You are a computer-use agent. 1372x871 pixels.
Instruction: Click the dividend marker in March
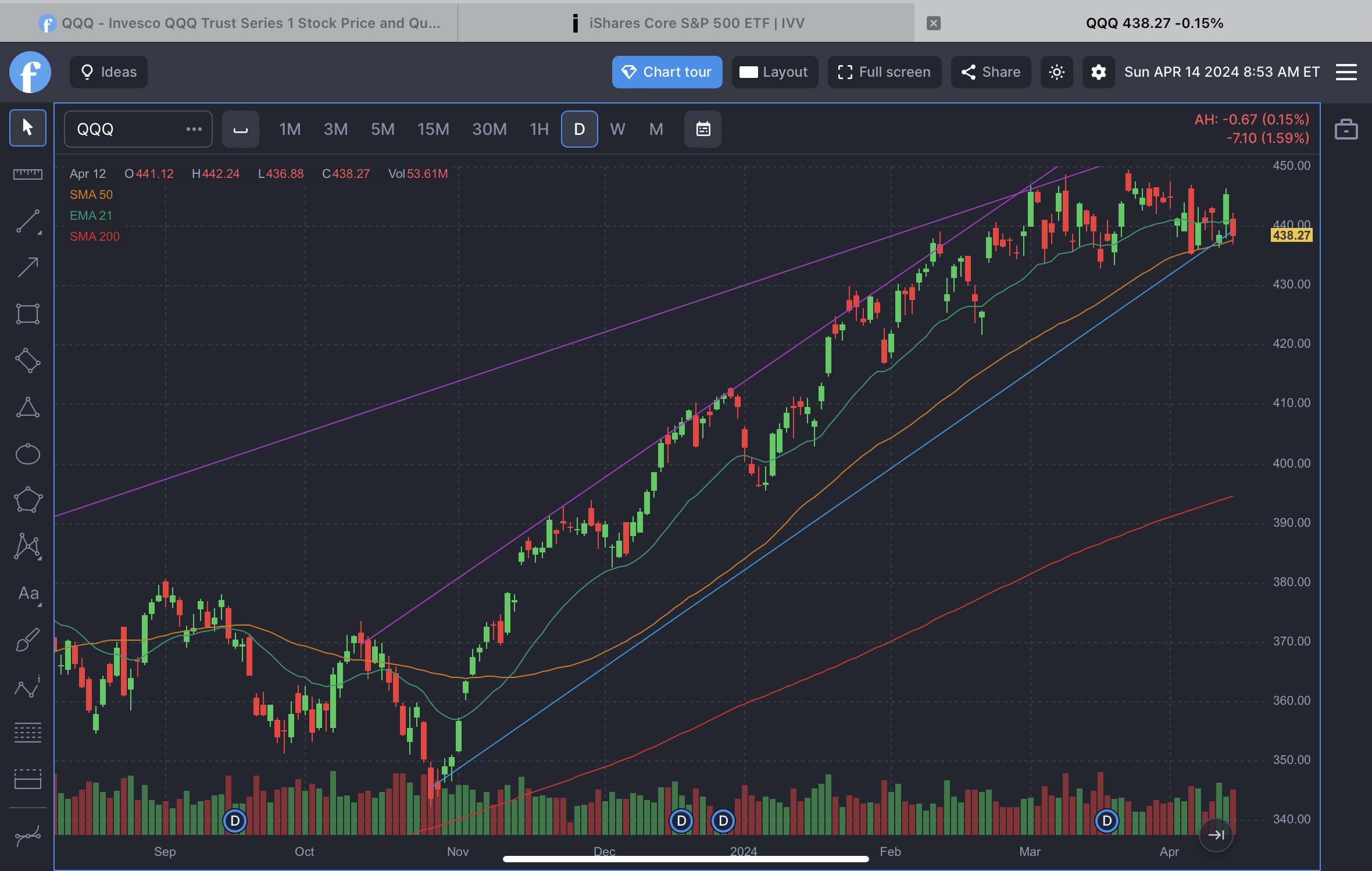click(x=1107, y=821)
